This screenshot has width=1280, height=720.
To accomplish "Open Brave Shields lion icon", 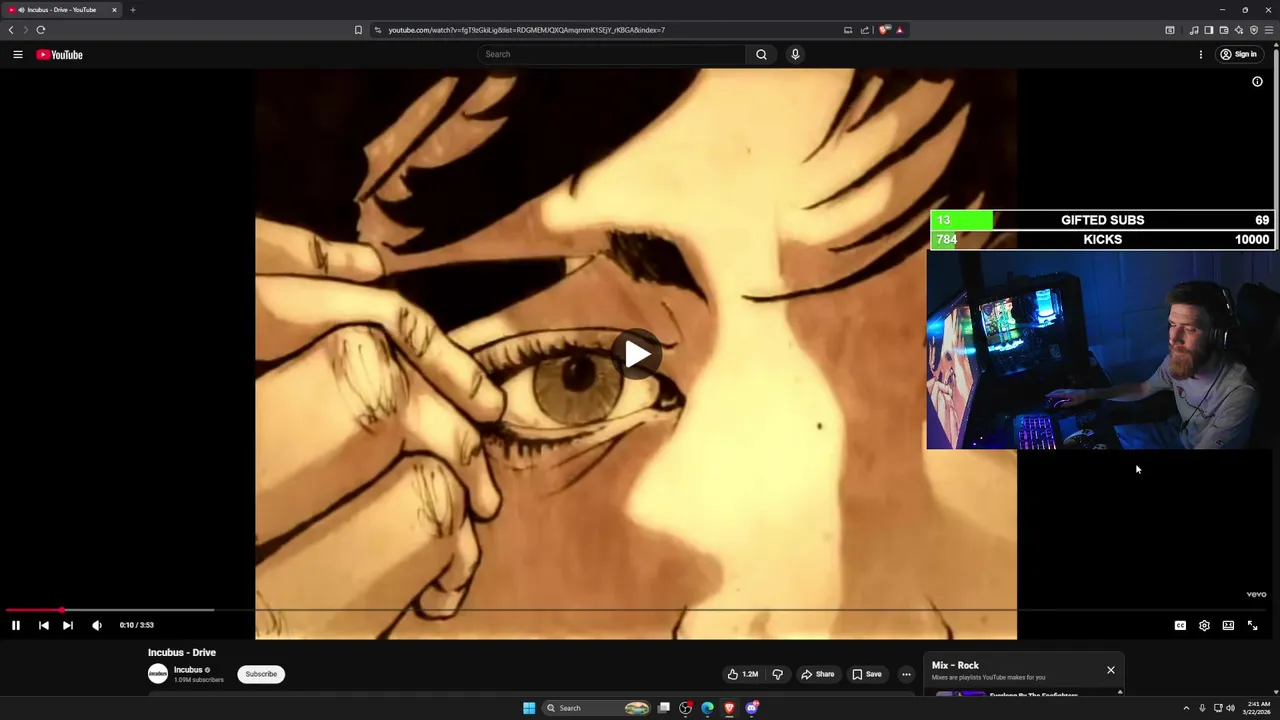I will 884,30.
